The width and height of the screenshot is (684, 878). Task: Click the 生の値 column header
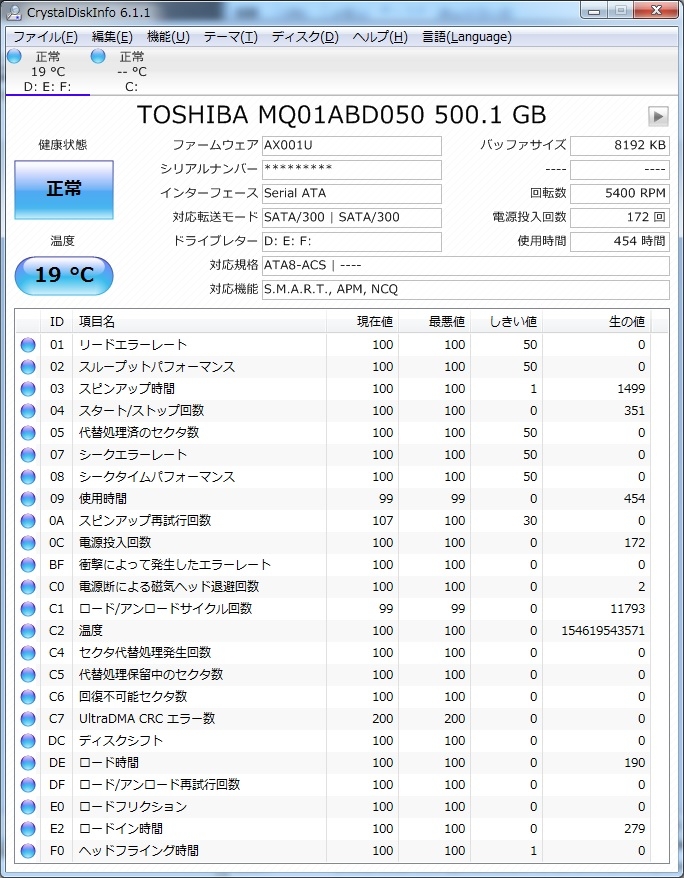point(597,322)
